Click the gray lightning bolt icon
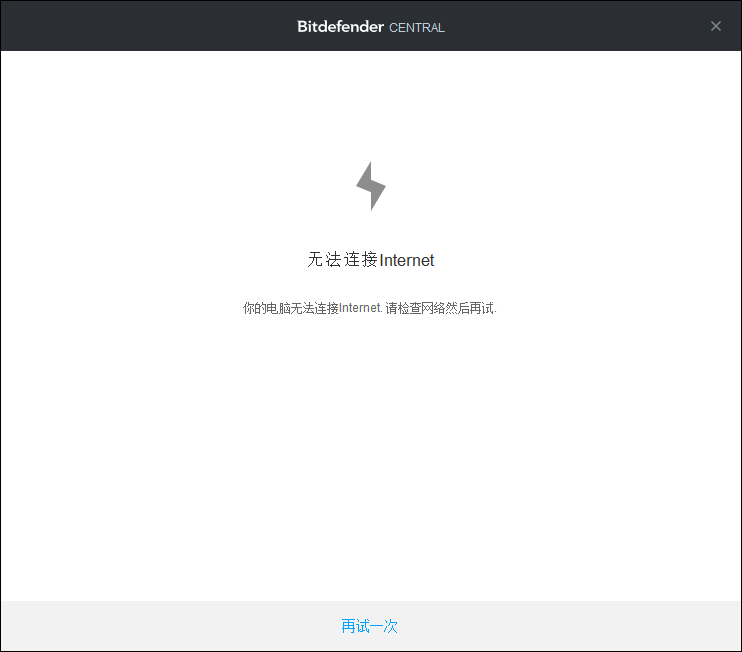This screenshot has height=652, width=742. (371, 186)
